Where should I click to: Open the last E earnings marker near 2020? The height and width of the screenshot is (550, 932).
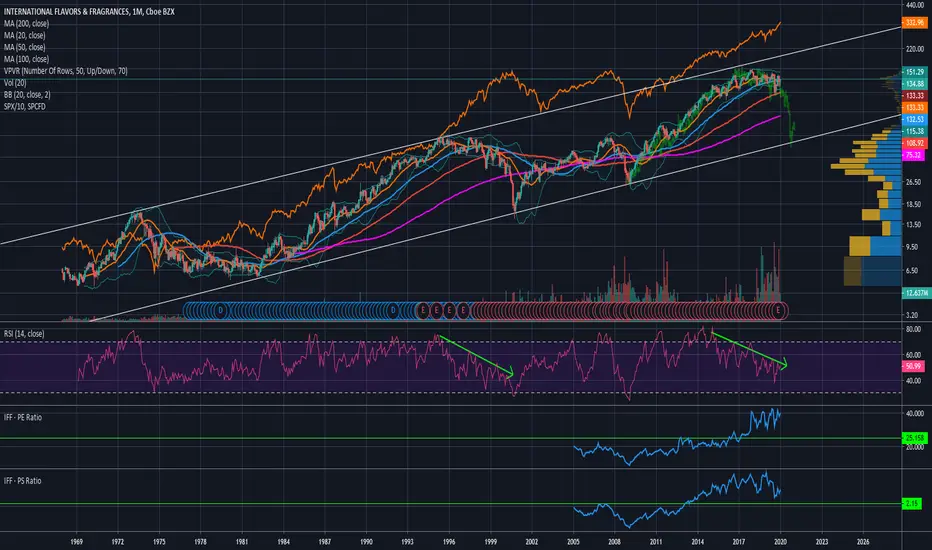[x=779, y=310]
